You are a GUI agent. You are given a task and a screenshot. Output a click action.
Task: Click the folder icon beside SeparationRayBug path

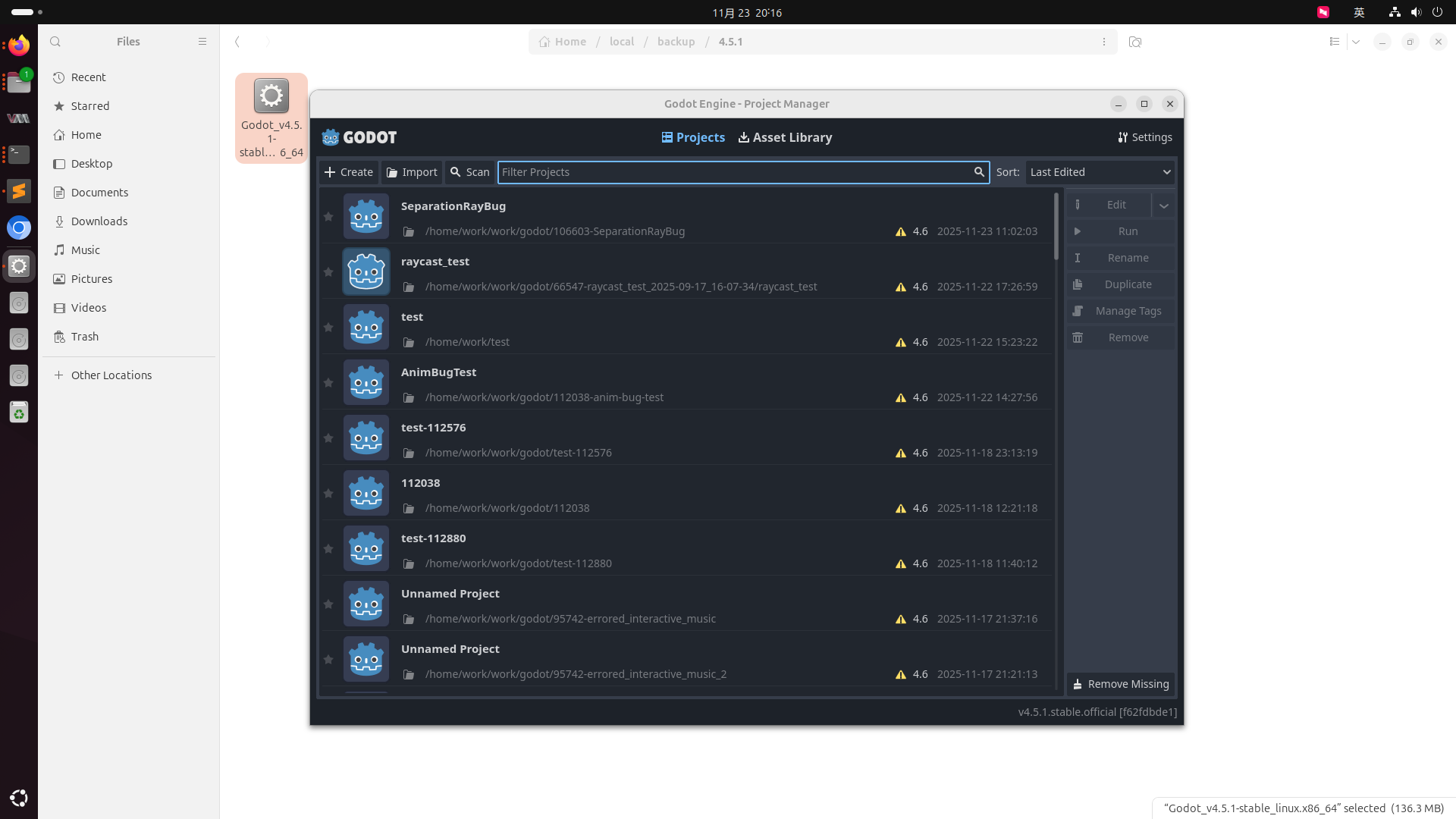click(408, 232)
